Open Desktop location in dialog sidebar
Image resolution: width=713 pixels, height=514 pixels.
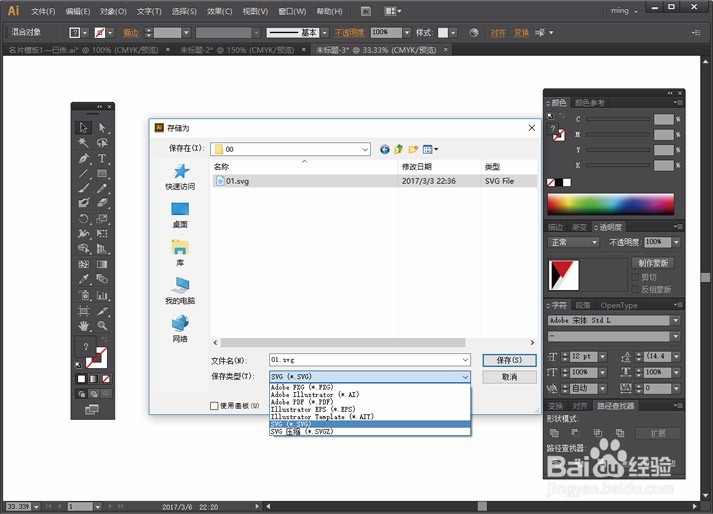point(180,215)
